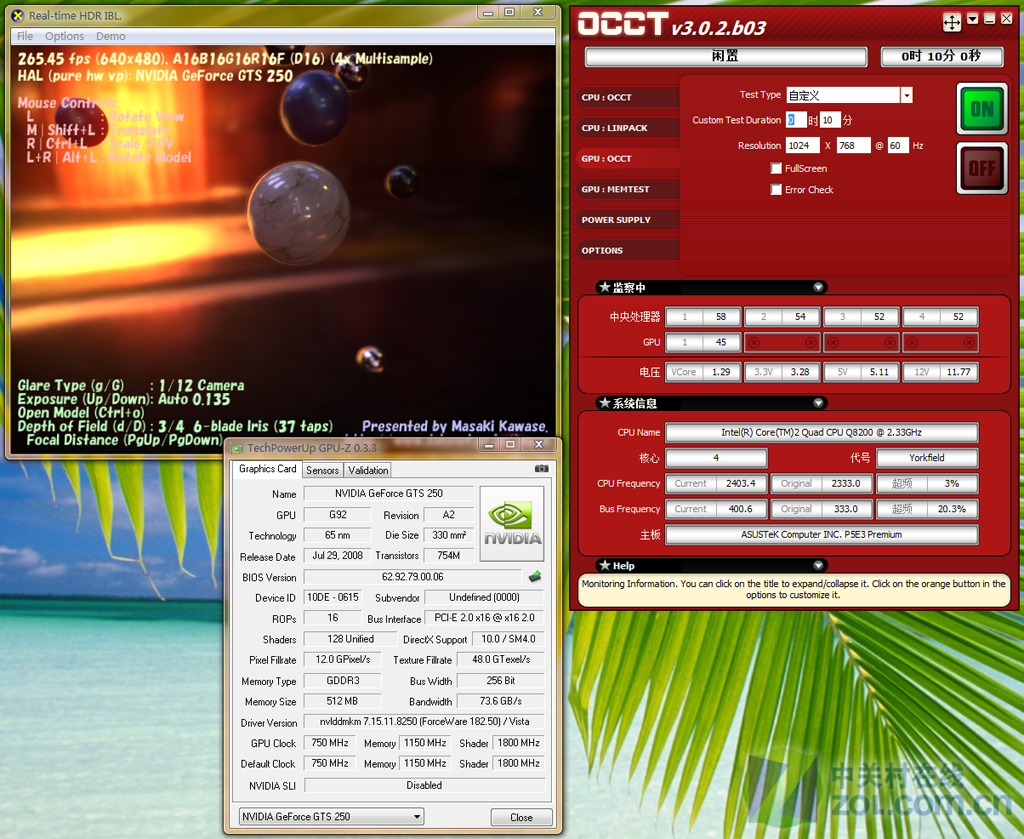Click disabled GPU 4 sensor left X icon
The image size is (1024, 839).
pyautogui.click(x=912, y=342)
